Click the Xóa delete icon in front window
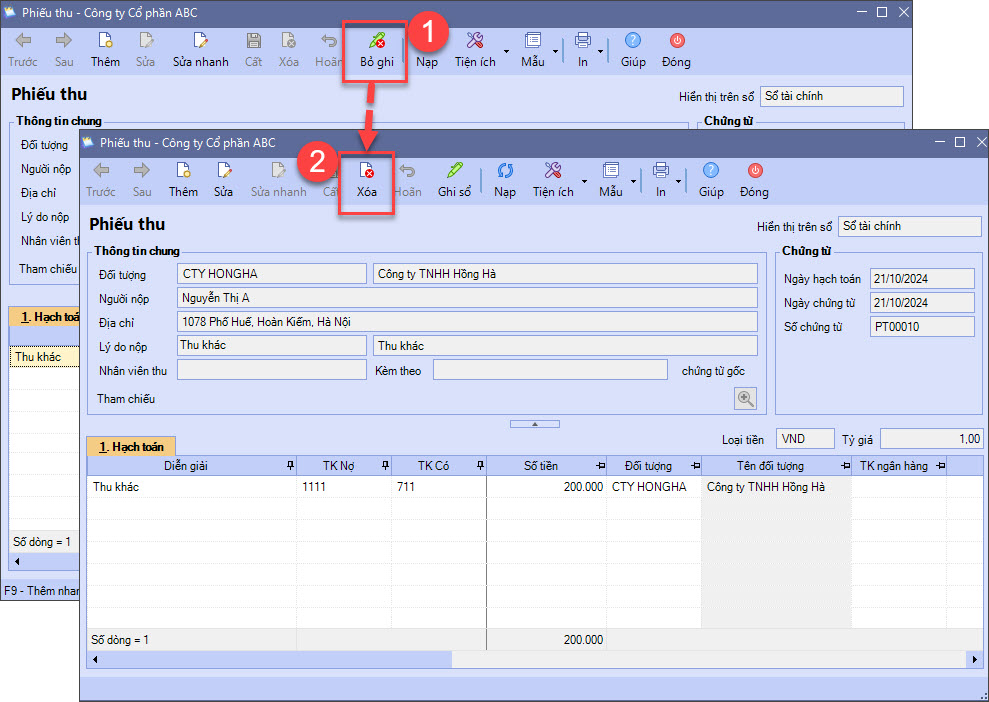 click(x=367, y=172)
